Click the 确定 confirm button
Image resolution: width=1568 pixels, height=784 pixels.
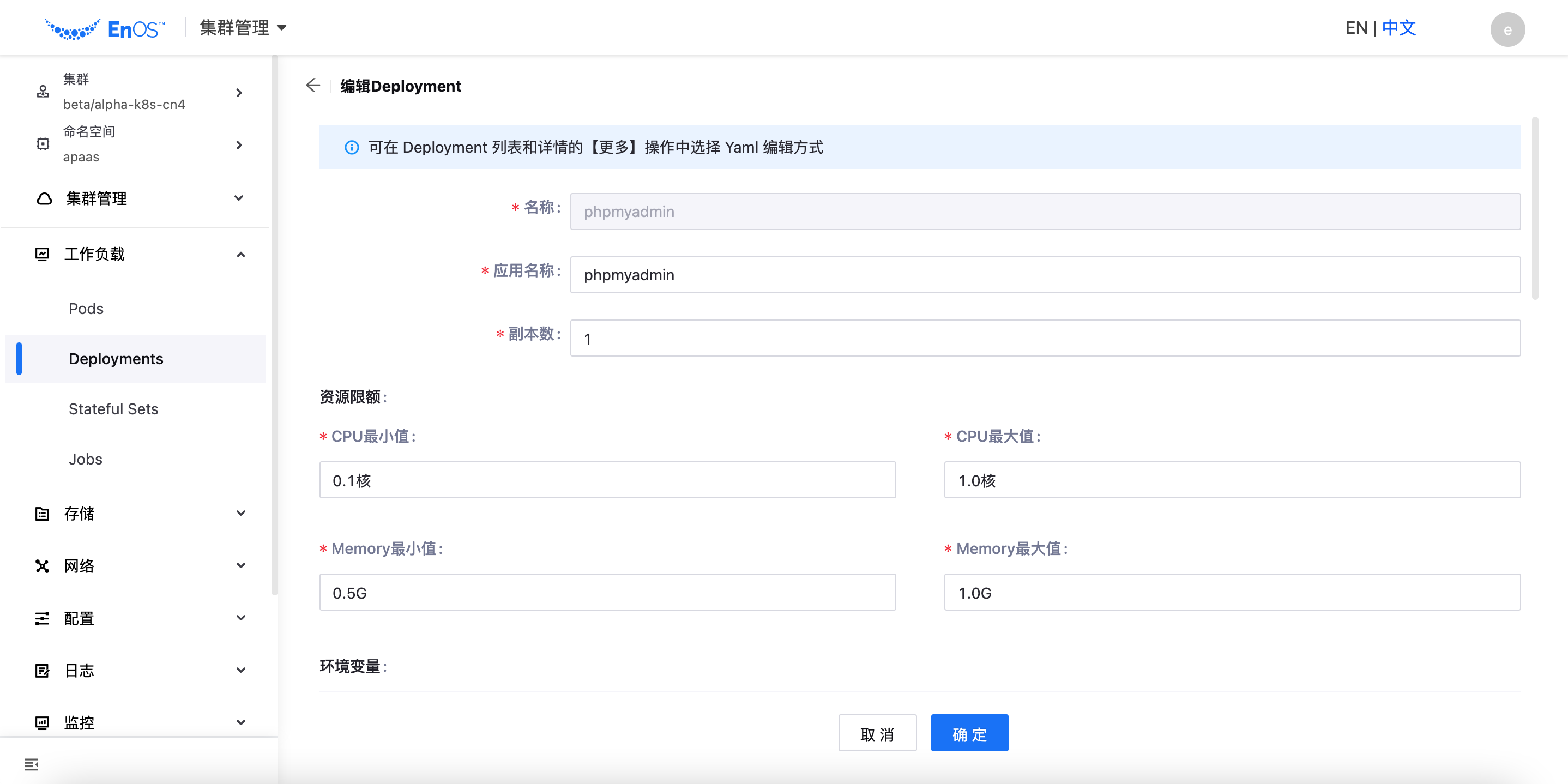(x=969, y=733)
